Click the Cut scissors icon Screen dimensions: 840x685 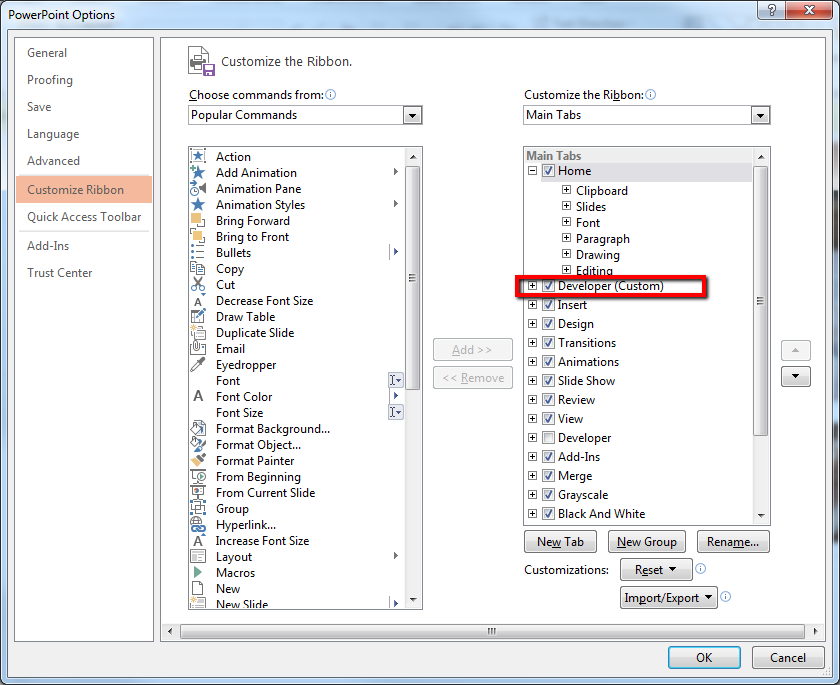[x=198, y=284]
